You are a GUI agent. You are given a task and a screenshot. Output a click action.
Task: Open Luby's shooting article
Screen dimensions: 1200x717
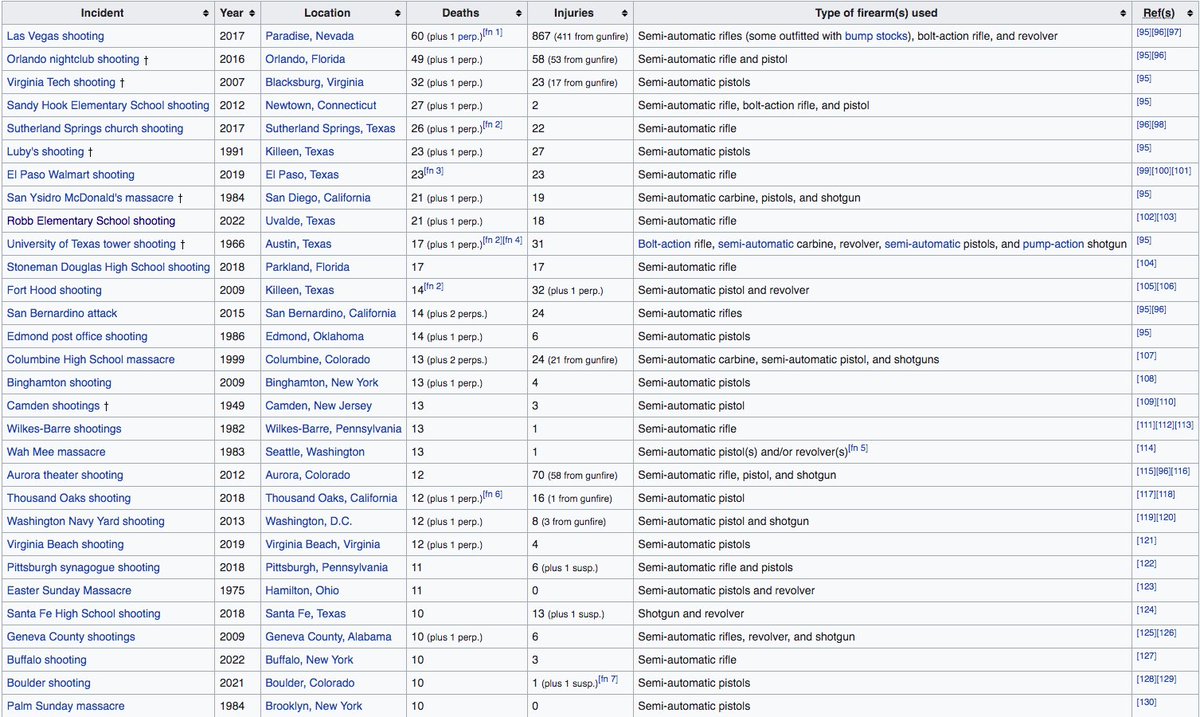pos(45,151)
